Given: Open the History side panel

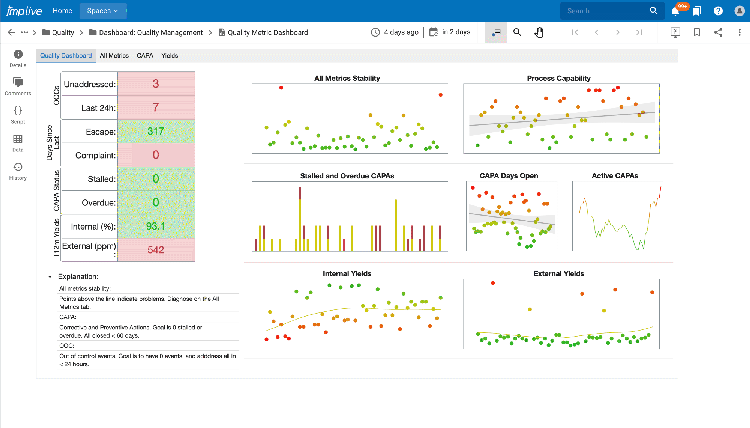Looking at the screenshot, I should pos(18,172).
